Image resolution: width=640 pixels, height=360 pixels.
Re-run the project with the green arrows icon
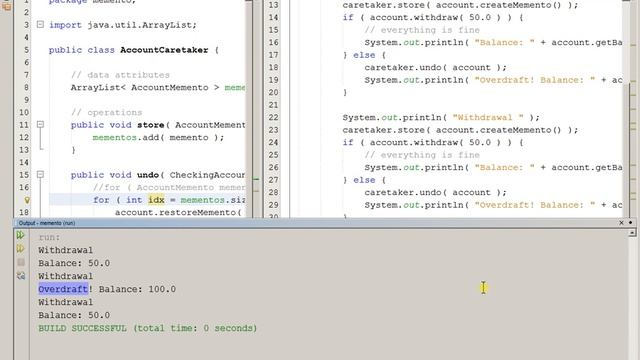coord(20,235)
